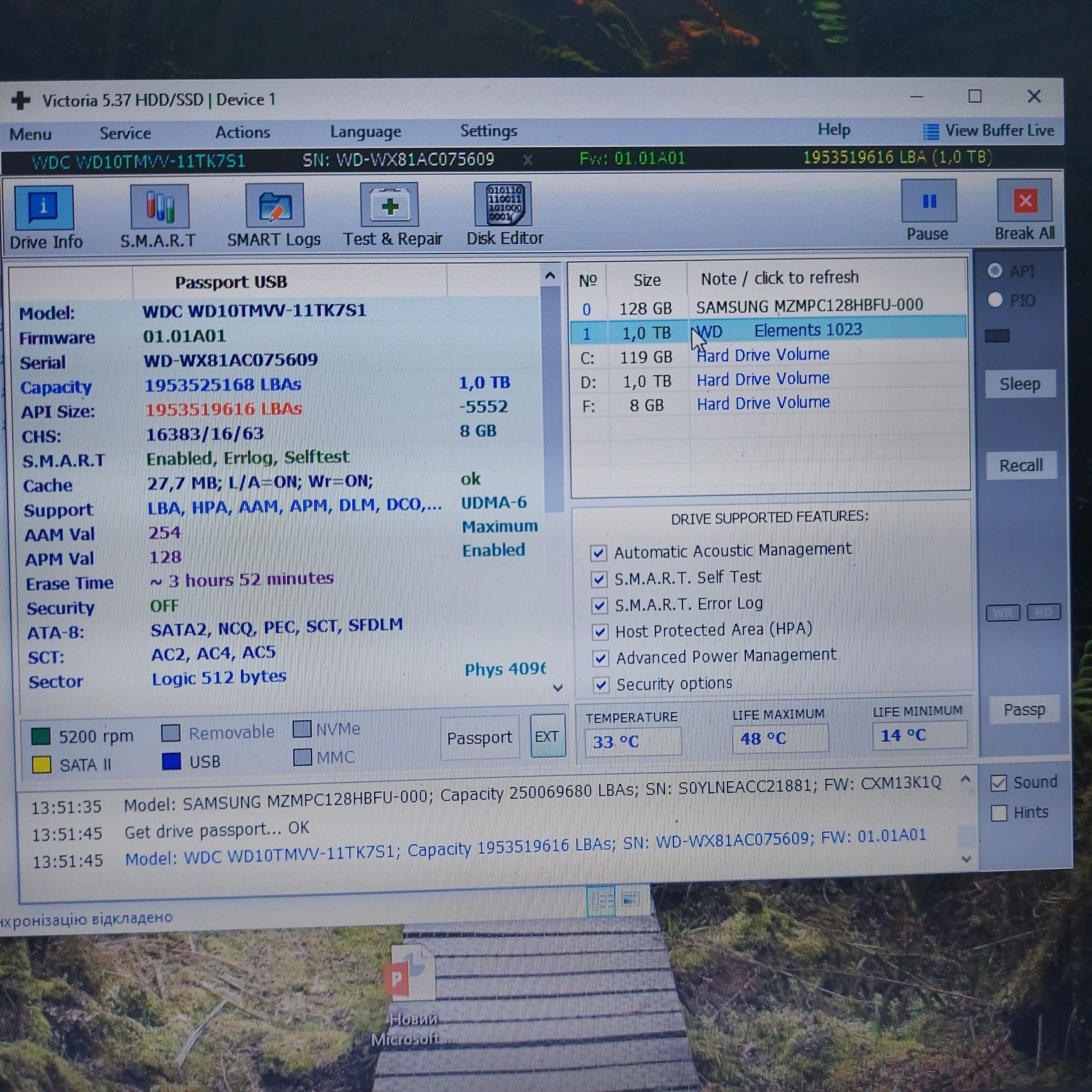Click the Life Maximum 48 °C field
Image resolution: width=1092 pixels, height=1092 pixels.
click(x=781, y=738)
